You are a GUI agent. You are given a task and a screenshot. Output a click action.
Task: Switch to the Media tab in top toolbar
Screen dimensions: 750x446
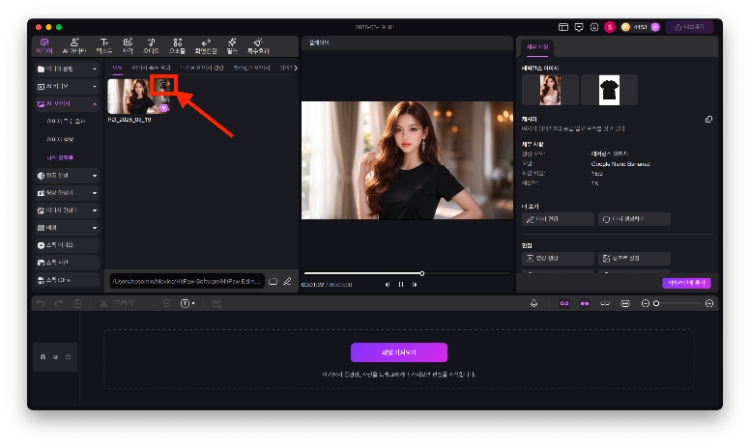[43, 45]
